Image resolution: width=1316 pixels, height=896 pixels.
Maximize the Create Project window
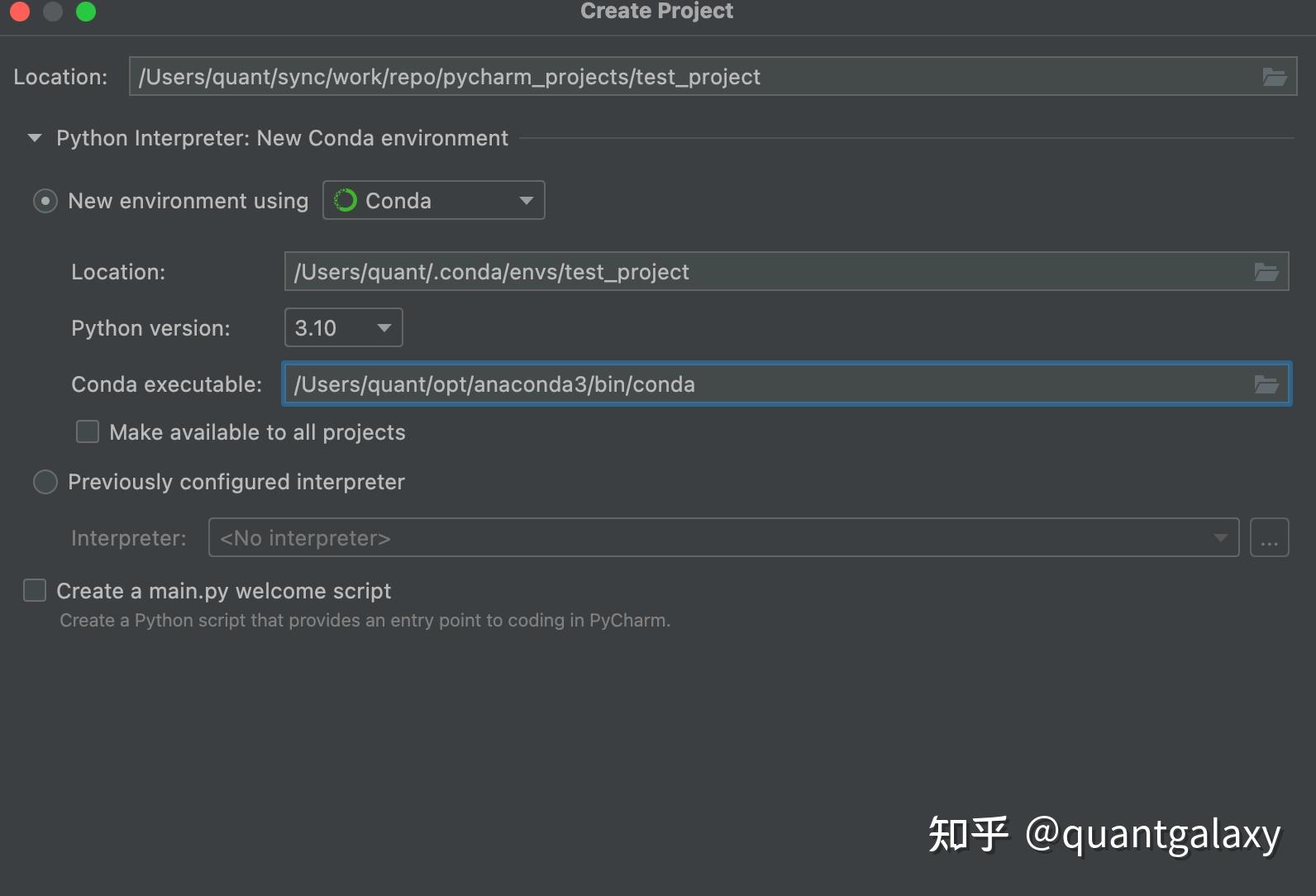click(86, 12)
